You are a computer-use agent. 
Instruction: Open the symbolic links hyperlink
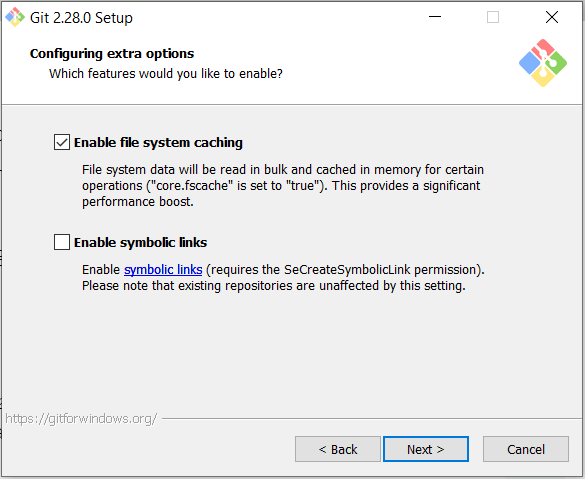pos(163,269)
